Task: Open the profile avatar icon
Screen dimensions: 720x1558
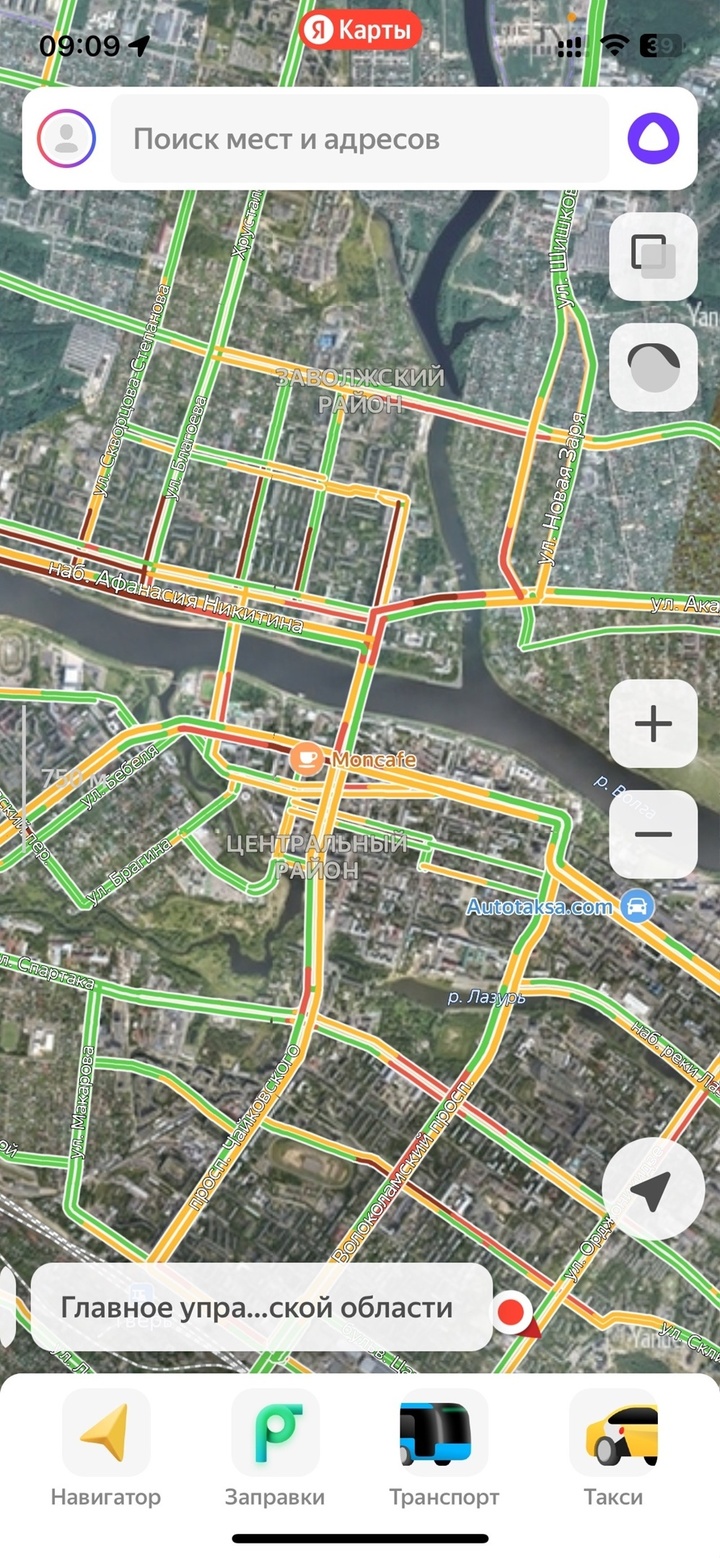Action: pos(66,139)
